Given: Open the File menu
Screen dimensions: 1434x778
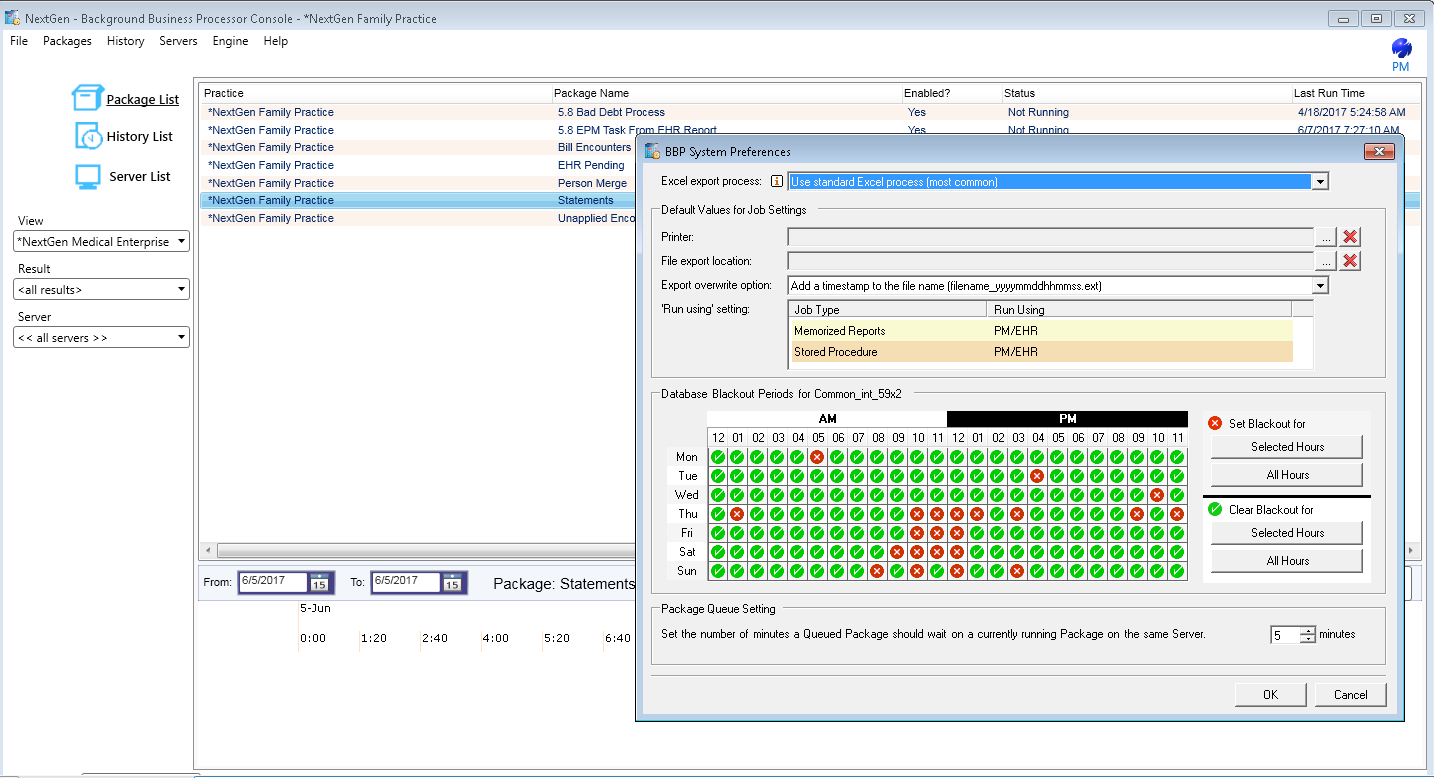Looking at the screenshot, I should click(x=19, y=41).
